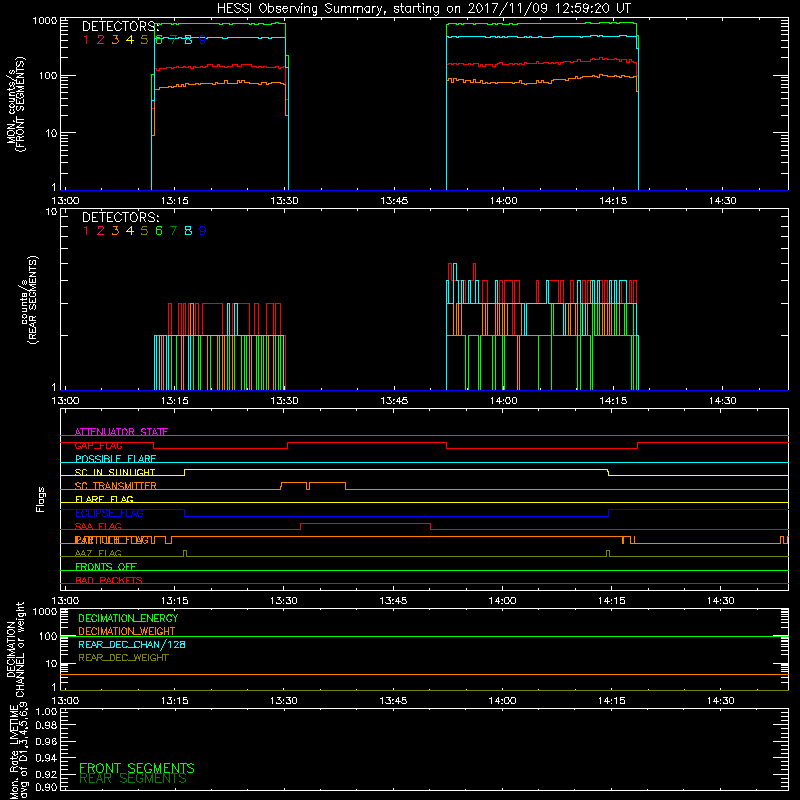The image size is (800, 800).
Task: Click dark green detector 7 in rear legend
Action: [173, 231]
